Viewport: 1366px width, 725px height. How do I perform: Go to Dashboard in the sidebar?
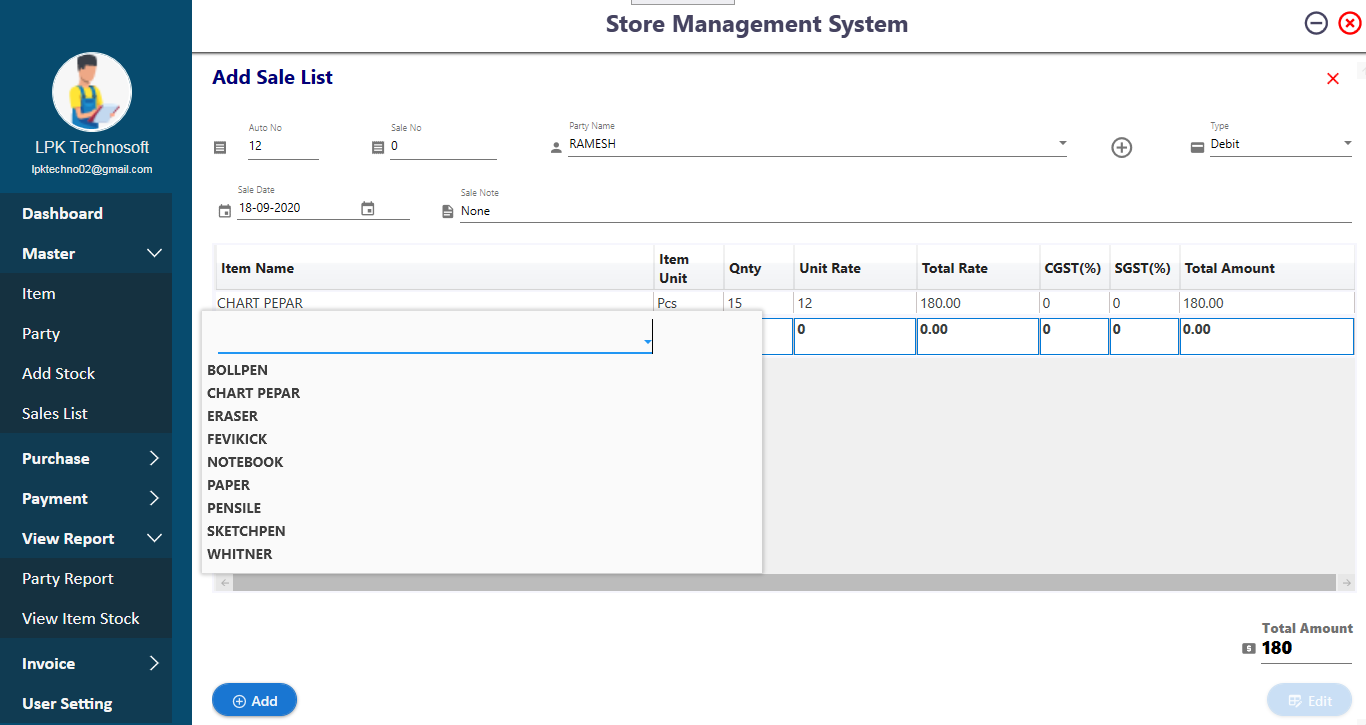pyautogui.click(x=62, y=214)
